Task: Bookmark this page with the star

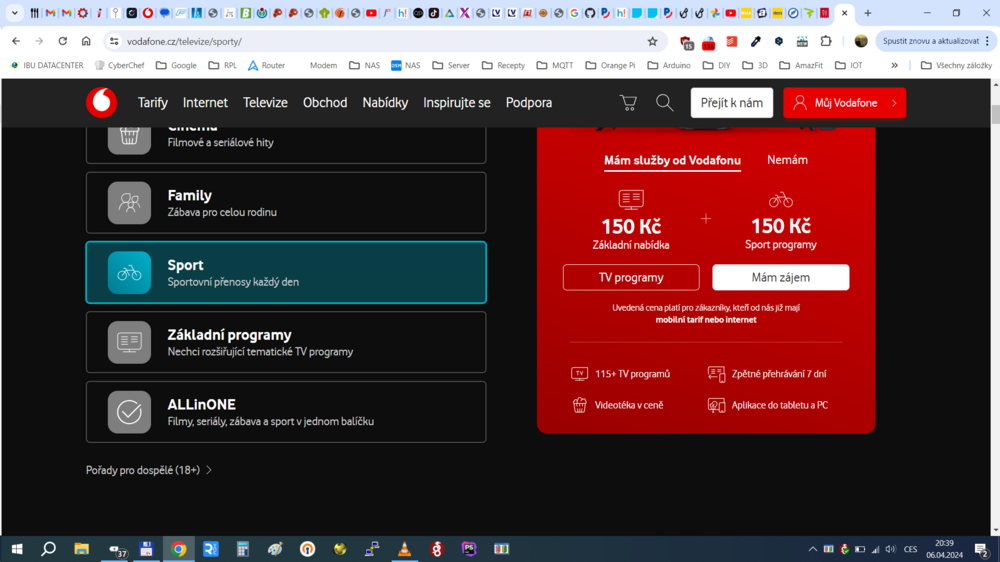Action: [x=652, y=41]
